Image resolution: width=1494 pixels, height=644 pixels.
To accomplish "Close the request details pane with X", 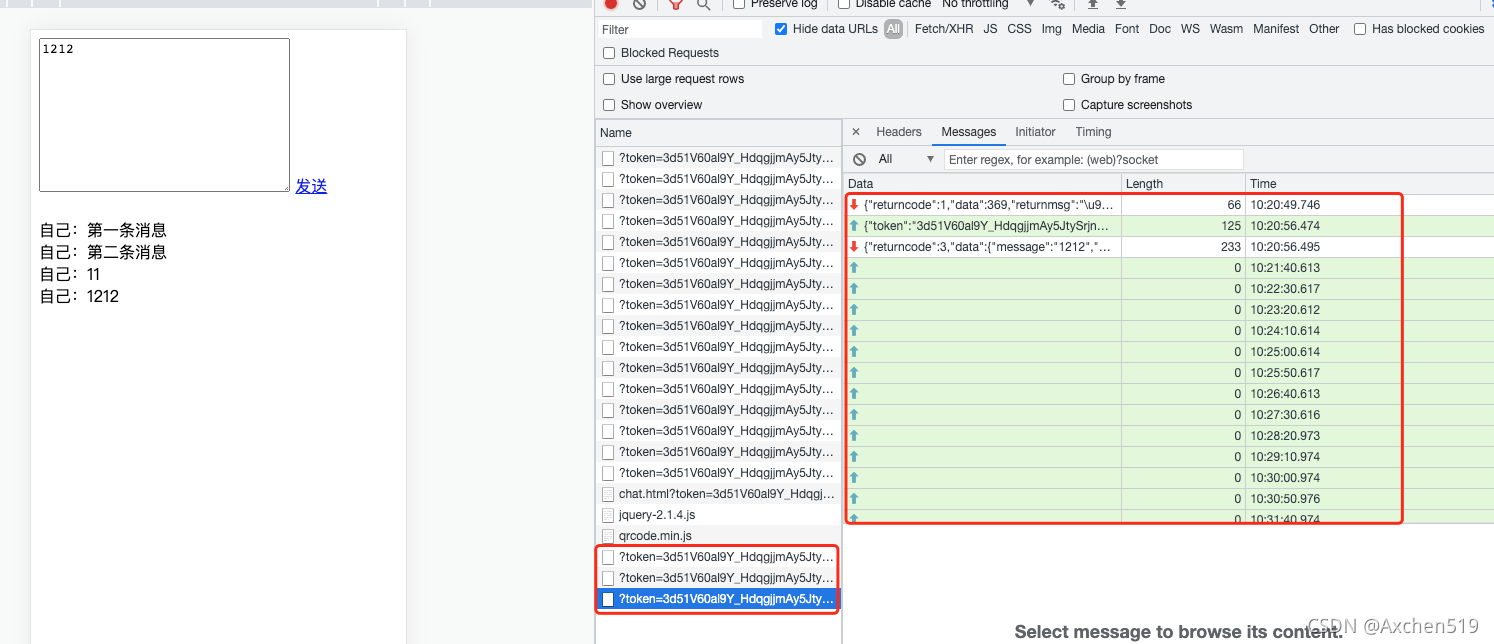I will tap(856, 132).
